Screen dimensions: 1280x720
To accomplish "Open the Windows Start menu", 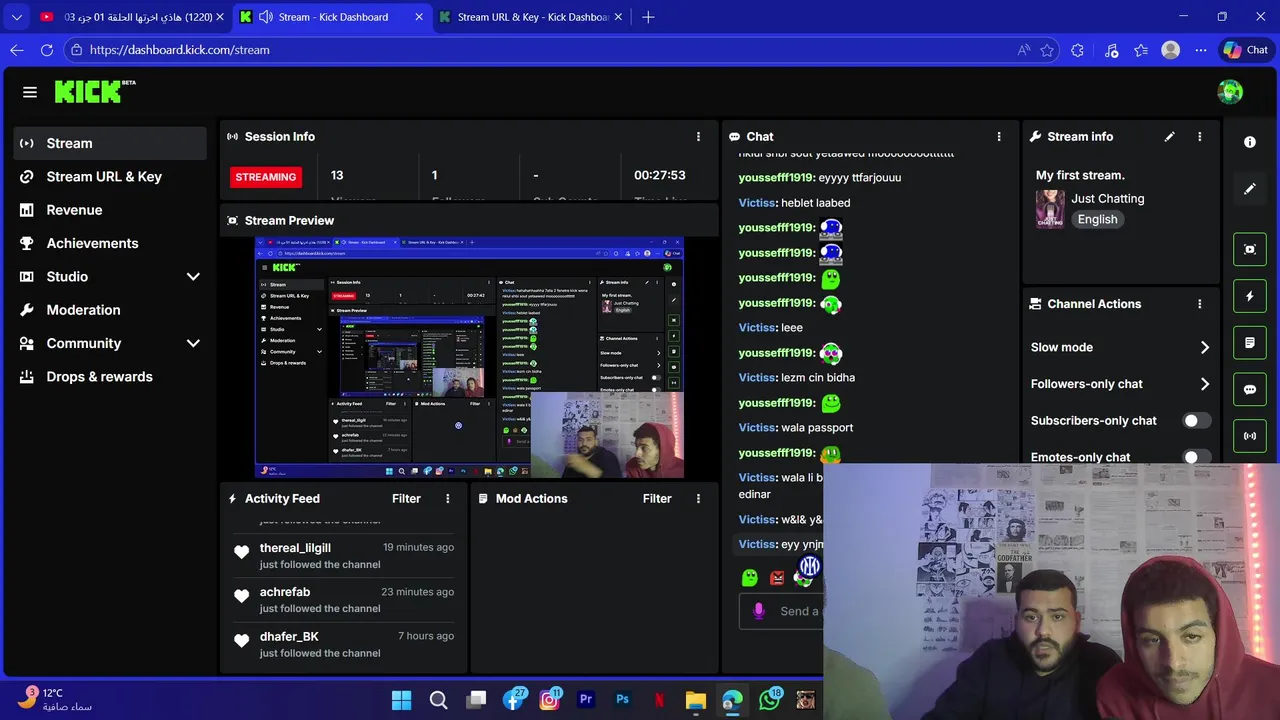I will tap(401, 700).
